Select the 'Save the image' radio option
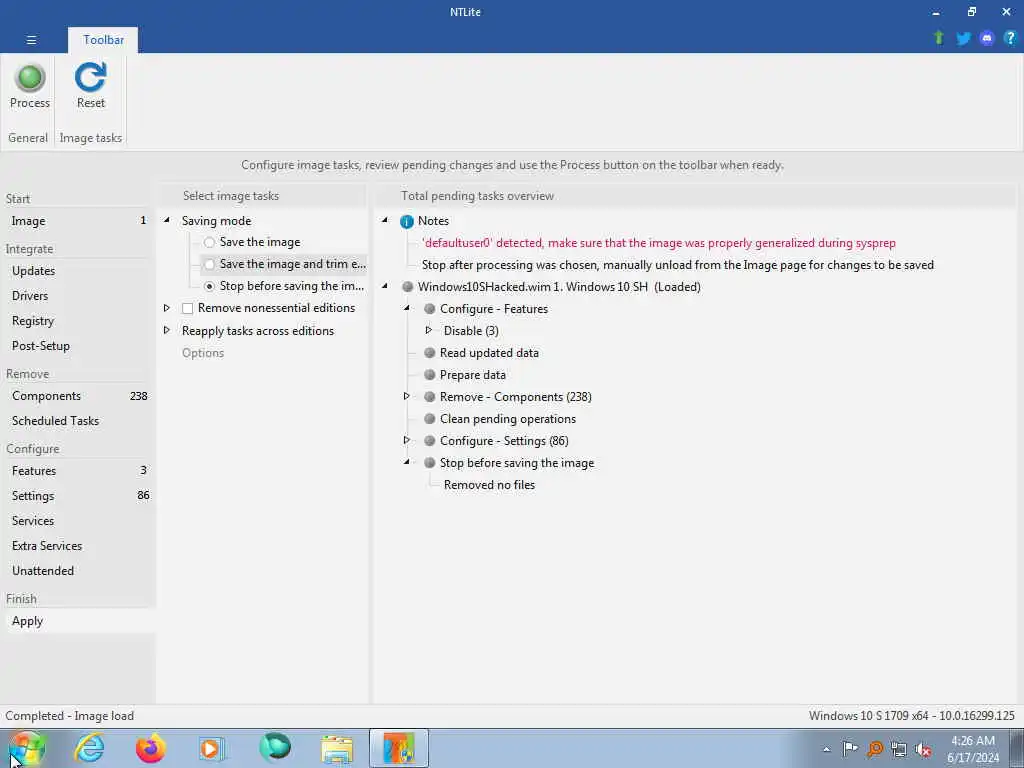The width and height of the screenshot is (1024, 768). 209,242
